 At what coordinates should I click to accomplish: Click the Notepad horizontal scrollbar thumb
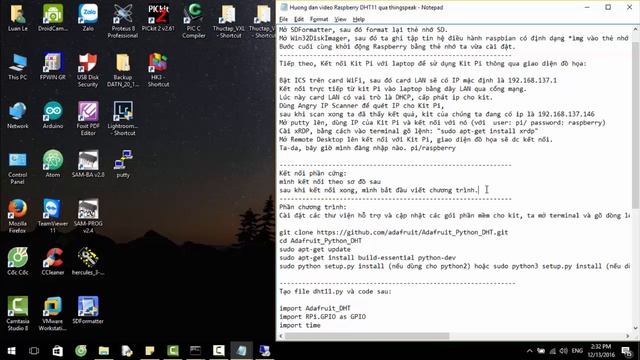point(367,336)
